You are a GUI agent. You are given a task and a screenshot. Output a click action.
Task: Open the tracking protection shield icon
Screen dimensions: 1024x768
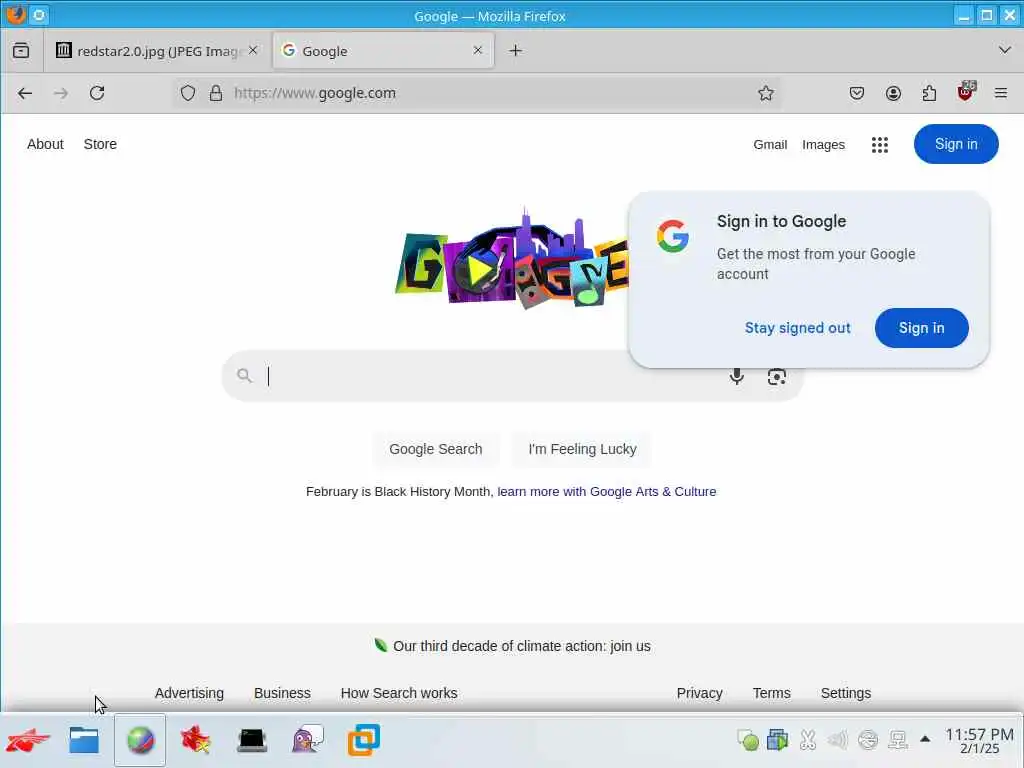click(x=188, y=93)
